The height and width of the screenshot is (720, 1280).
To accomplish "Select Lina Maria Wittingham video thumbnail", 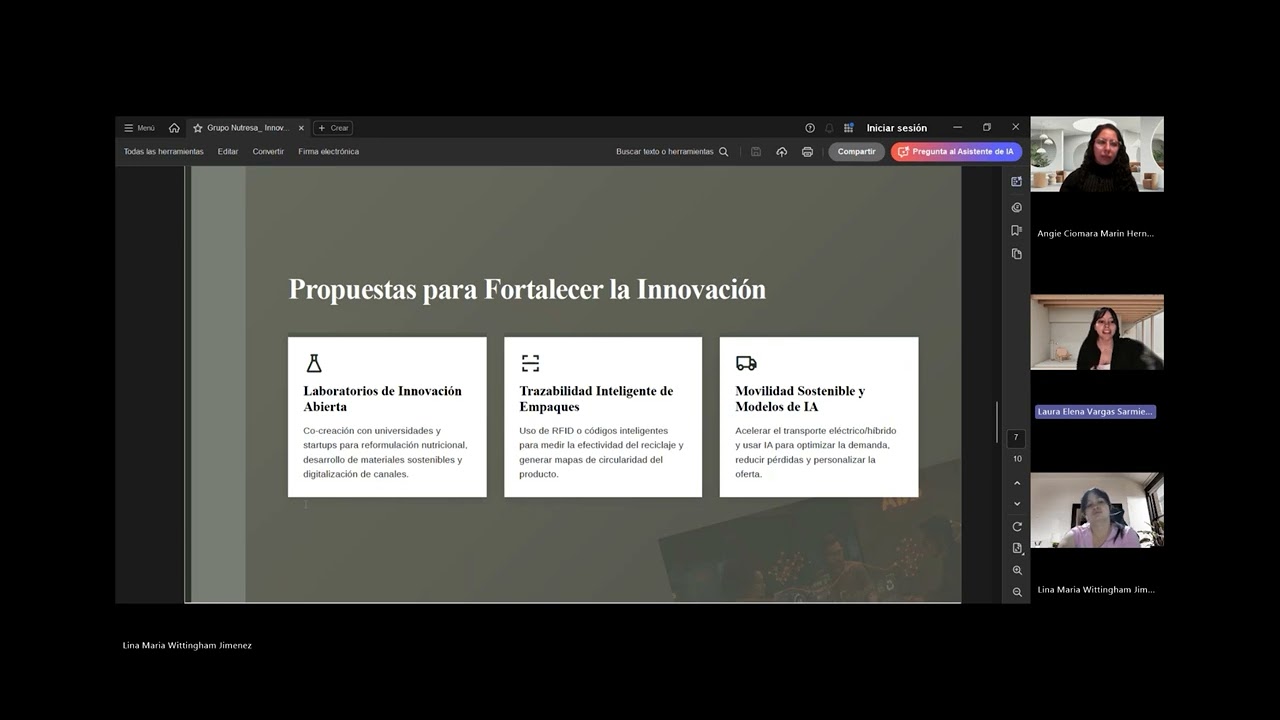I will [1097, 510].
